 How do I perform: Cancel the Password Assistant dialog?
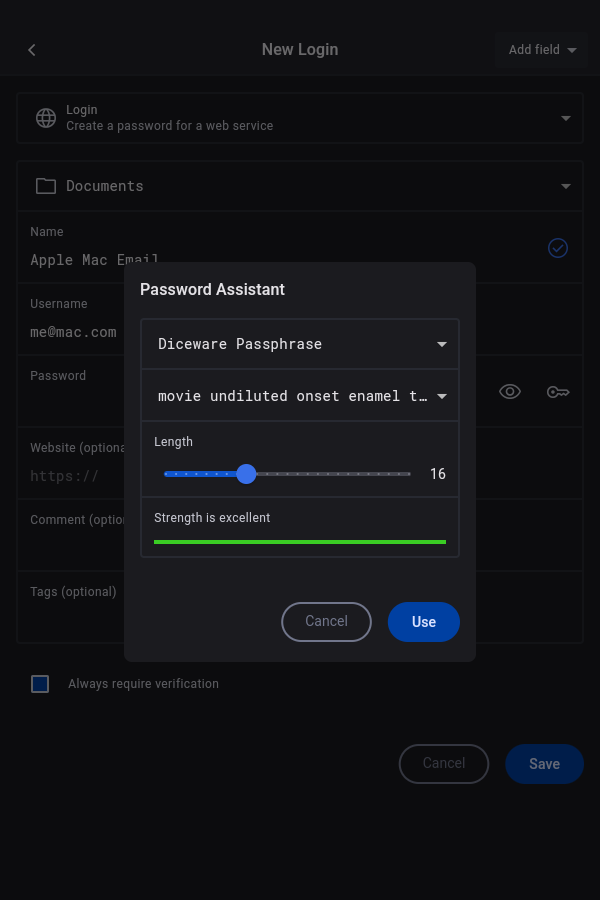[x=326, y=622]
